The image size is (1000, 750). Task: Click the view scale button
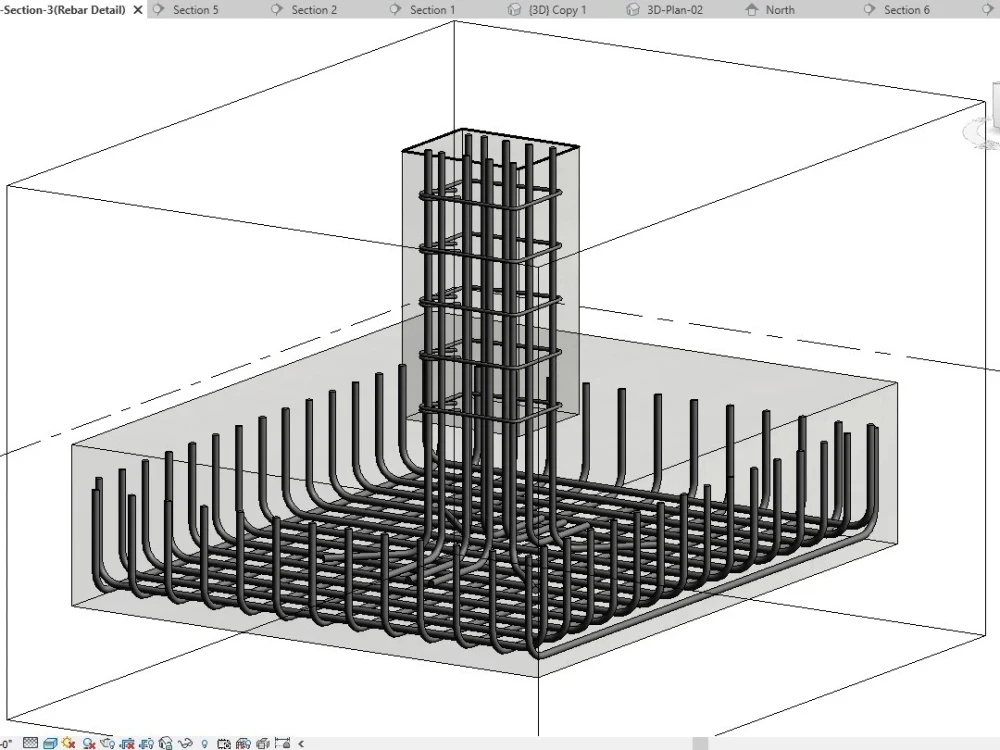[x=8, y=742]
